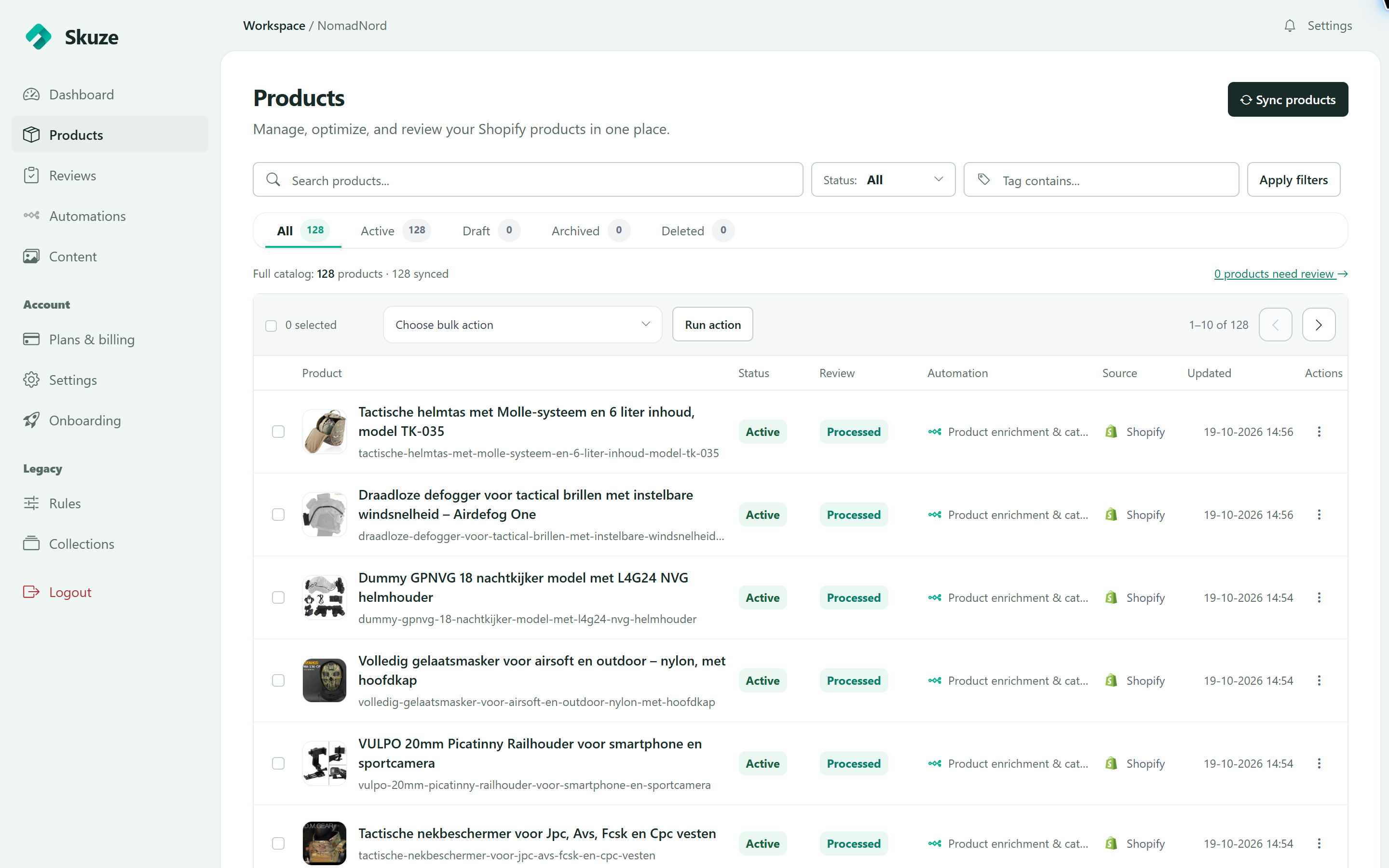Open the Content section
This screenshot has height=868, width=1389.
tap(109, 257)
